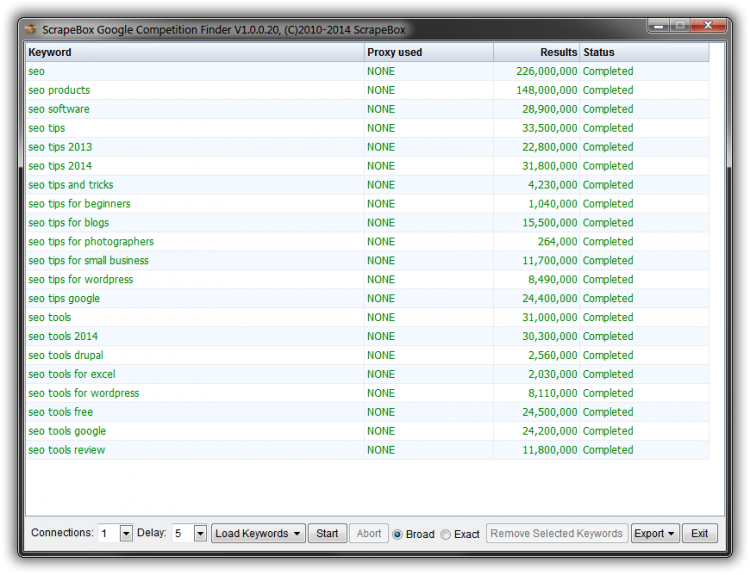Select the 'seo tools' keyword row
750x575 pixels.
[367, 318]
